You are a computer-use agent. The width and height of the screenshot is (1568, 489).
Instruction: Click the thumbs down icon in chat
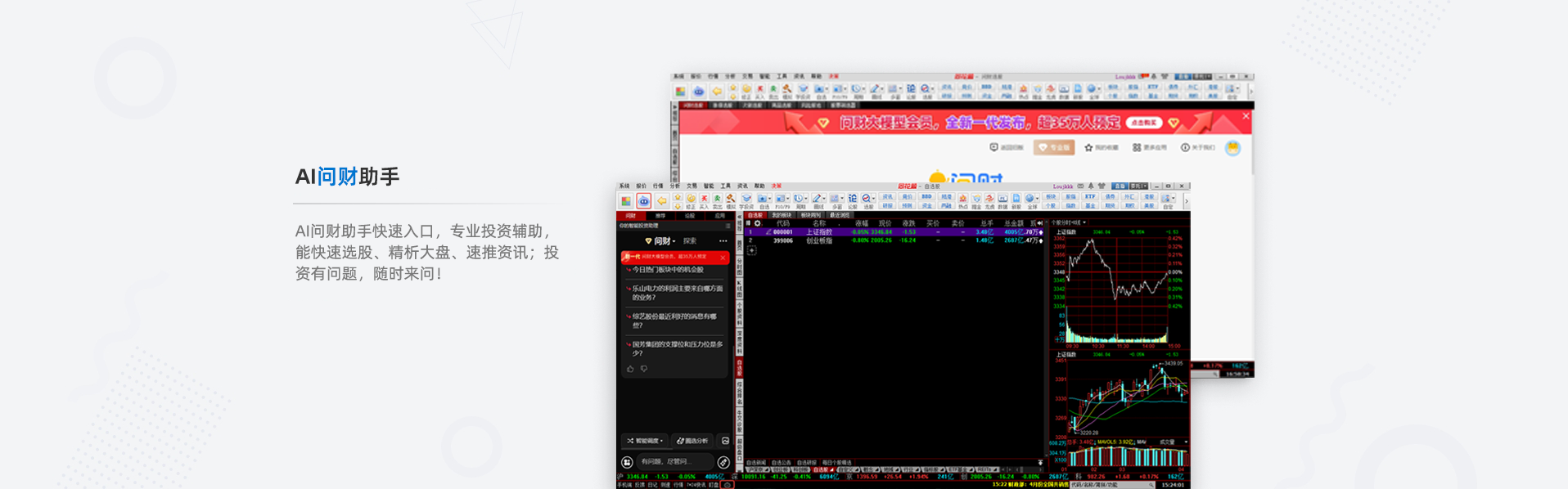click(644, 370)
